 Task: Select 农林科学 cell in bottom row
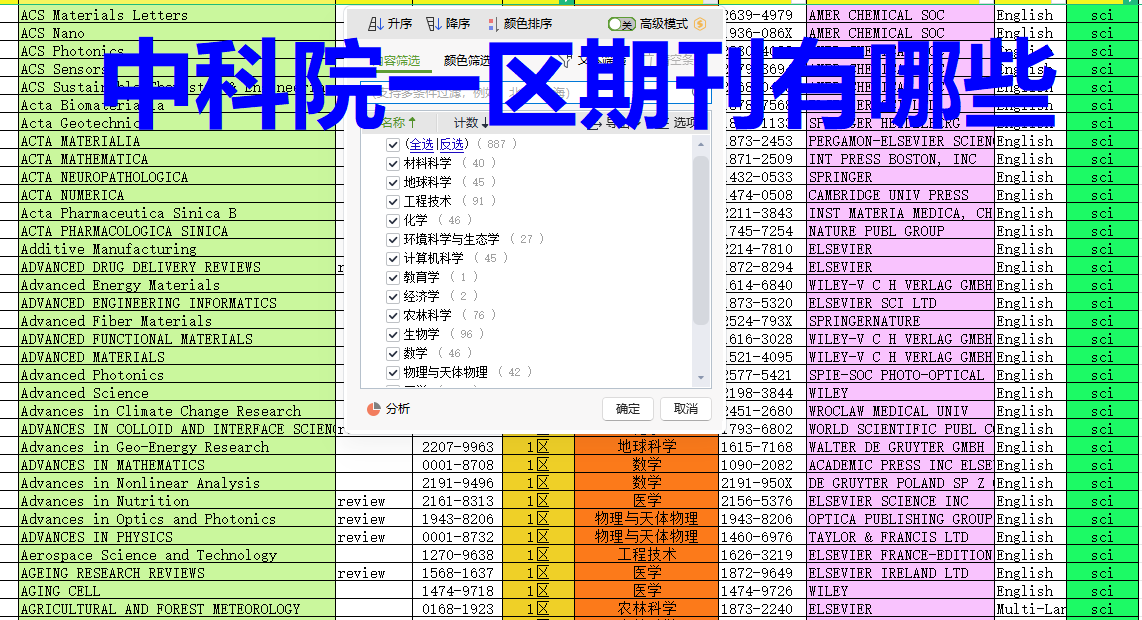(x=647, y=609)
